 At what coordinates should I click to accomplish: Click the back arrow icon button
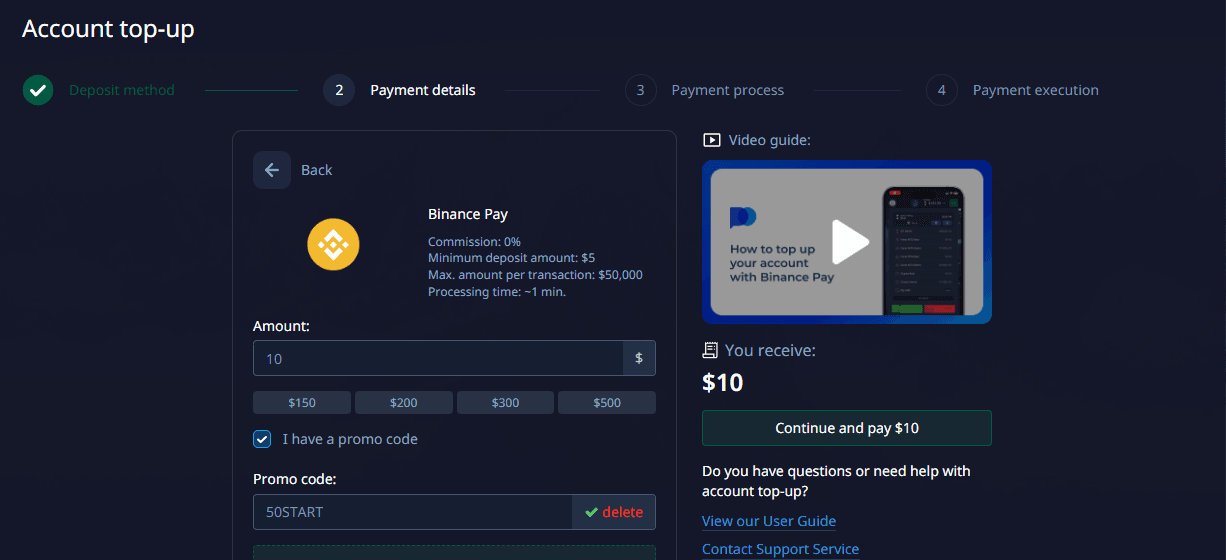click(x=272, y=170)
